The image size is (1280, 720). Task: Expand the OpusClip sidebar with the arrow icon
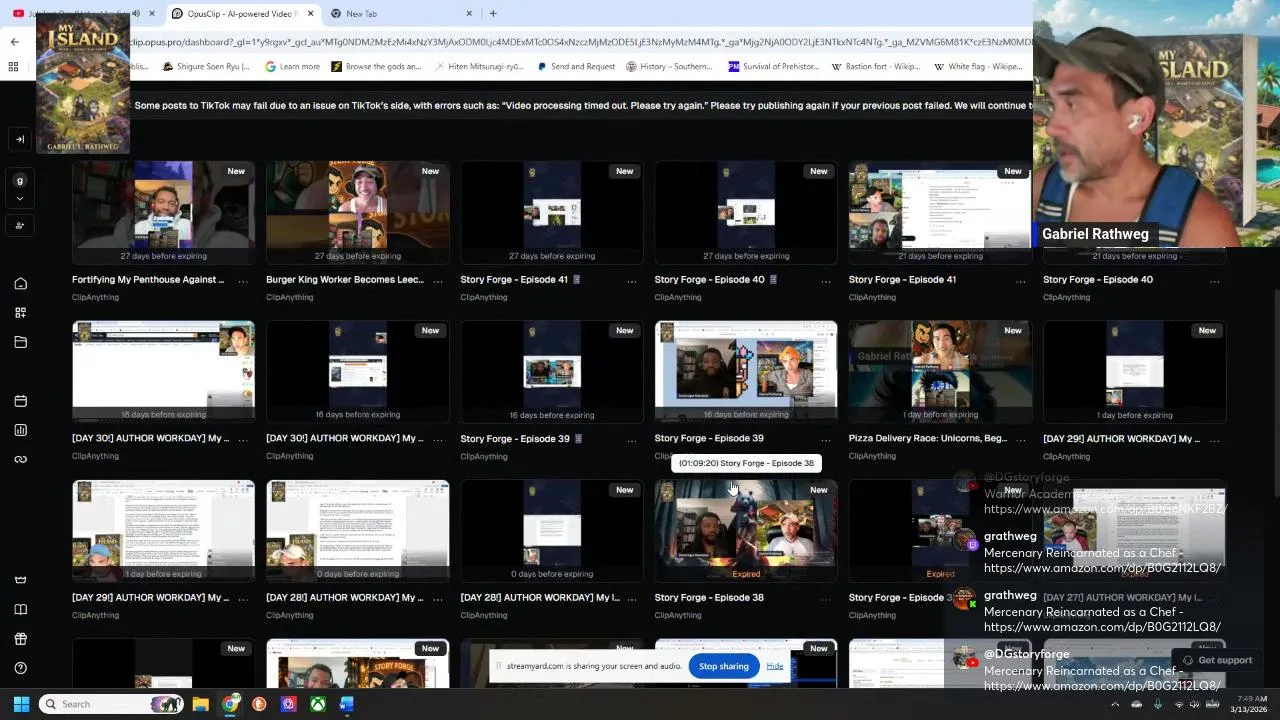(x=20, y=139)
